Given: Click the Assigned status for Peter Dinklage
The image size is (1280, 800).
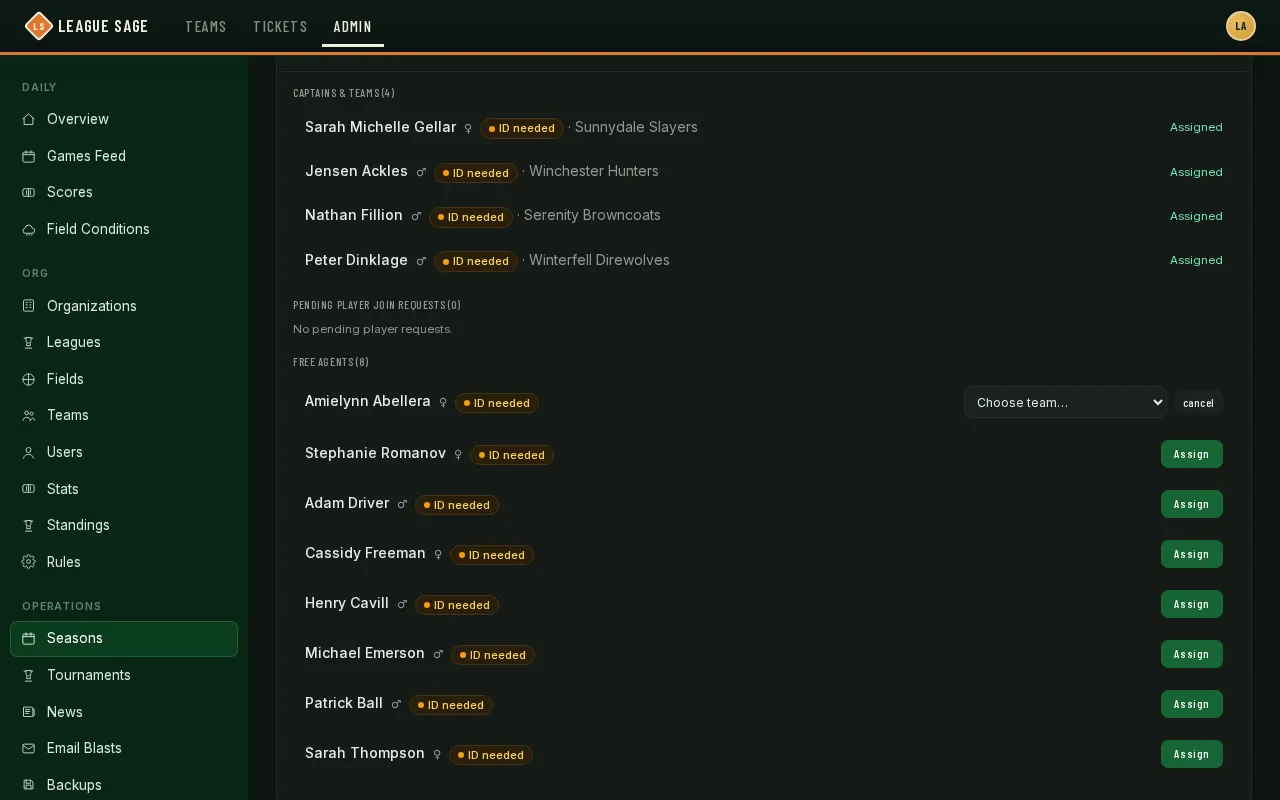Looking at the screenshot, I should point(1196,260).
